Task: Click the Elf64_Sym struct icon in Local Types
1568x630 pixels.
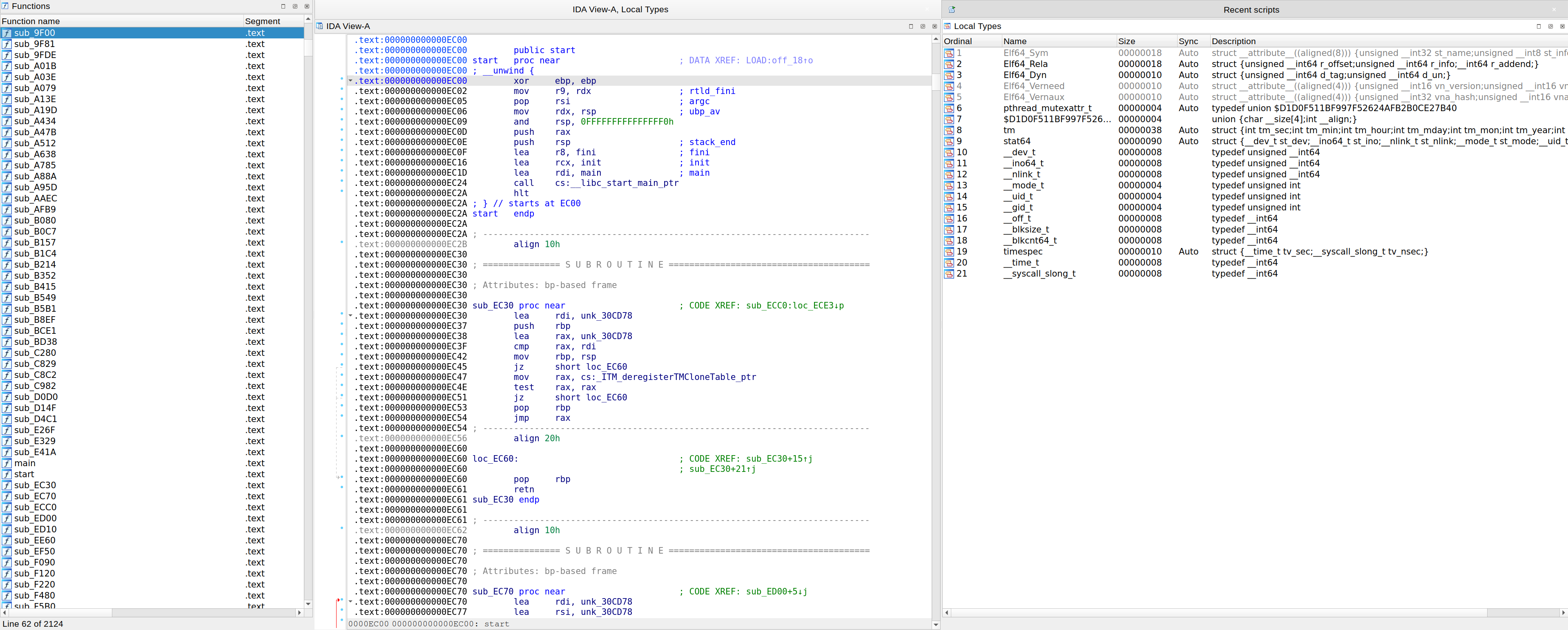Action: [x=949, y=53]
